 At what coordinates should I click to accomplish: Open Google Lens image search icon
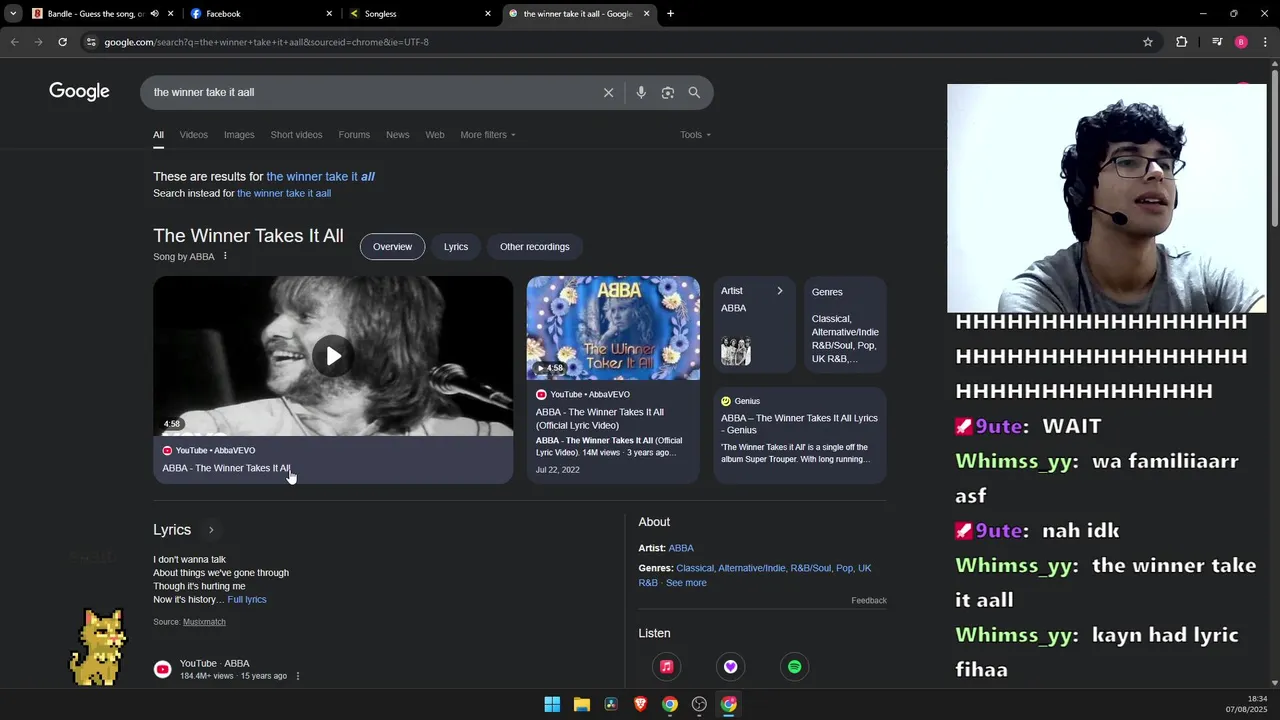(x=668, y=92)
